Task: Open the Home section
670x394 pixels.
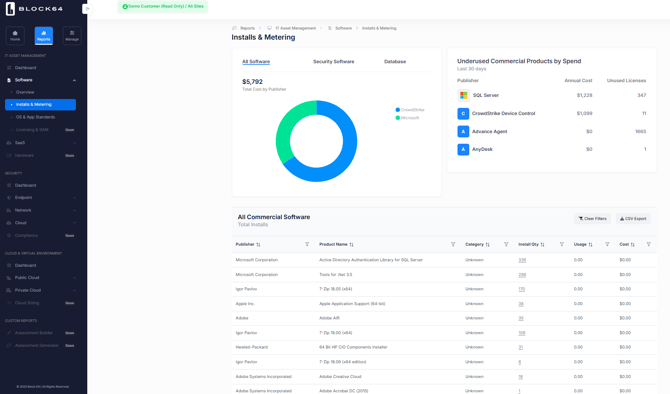Action: click(15, 35)
